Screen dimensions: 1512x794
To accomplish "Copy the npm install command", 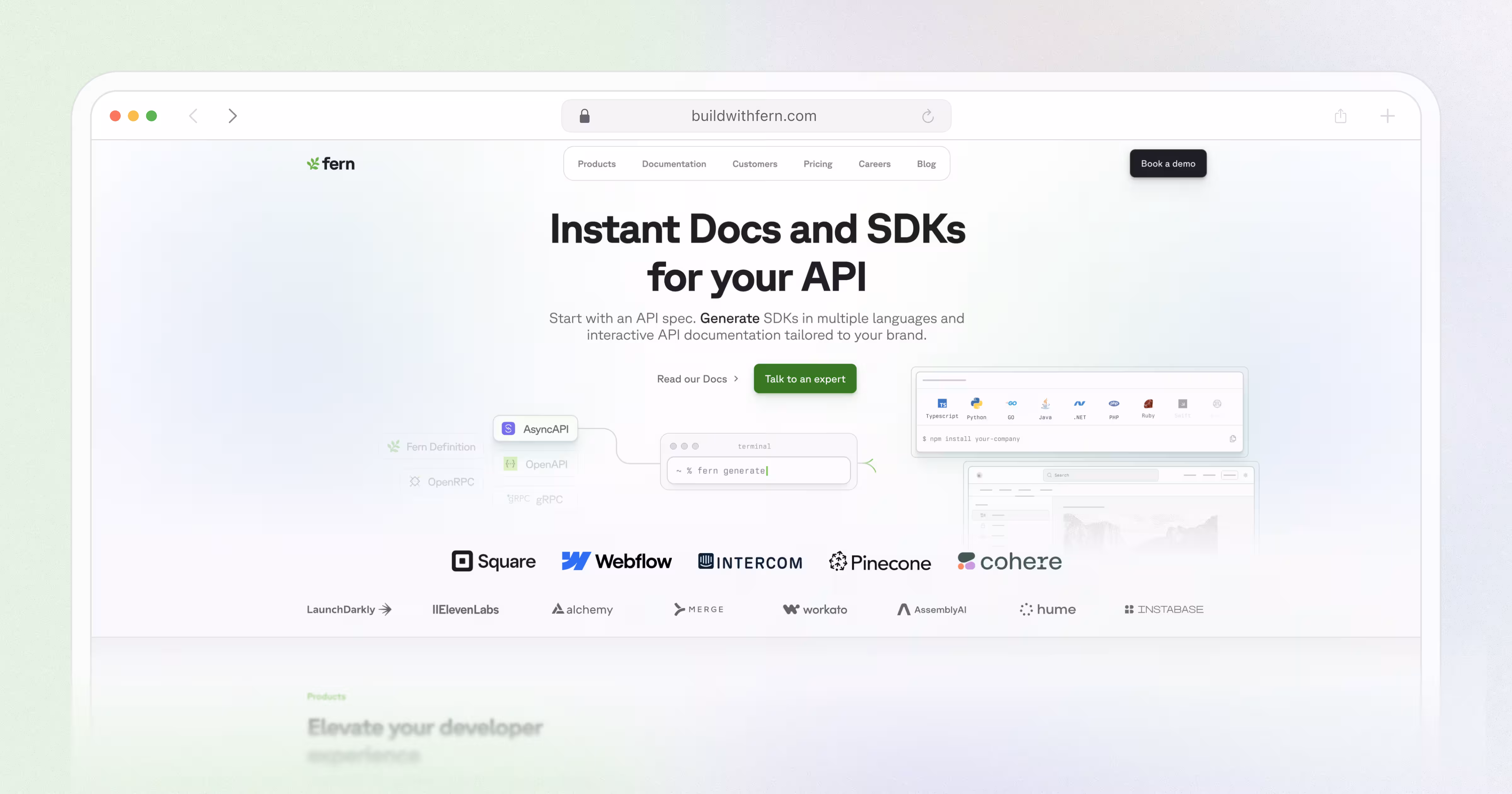I will (1233, 439).
